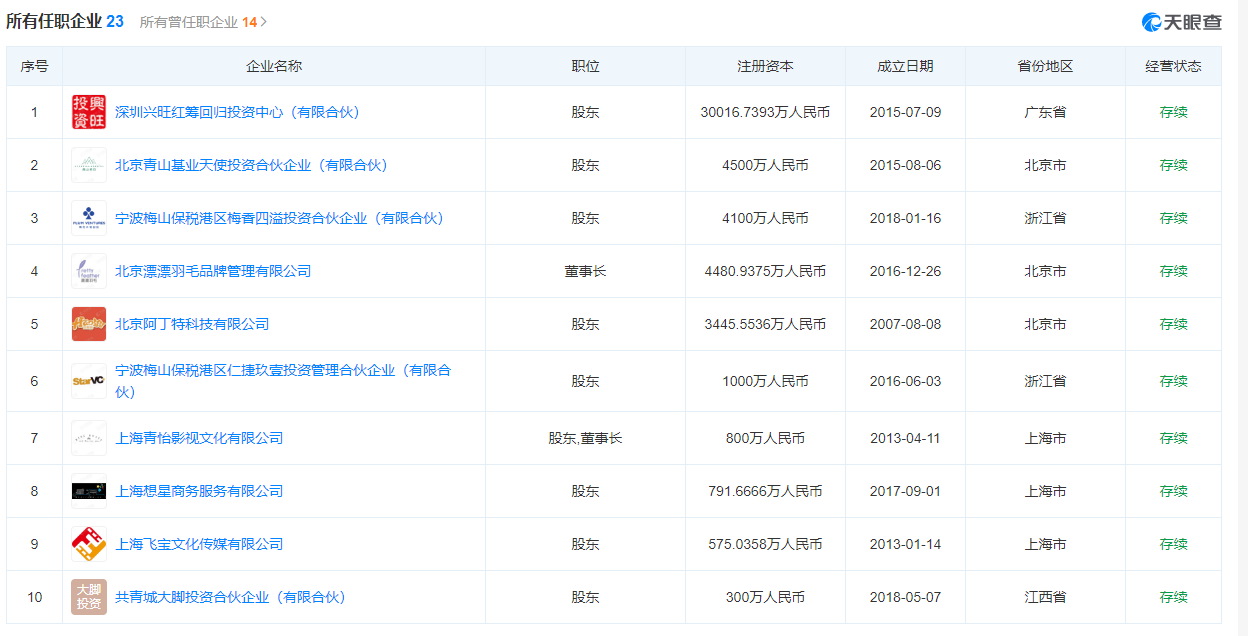Image resolution: width=1248 pixels, height=636 pixels.
Task: Open logo of 北京漂漂羽毛品牌管理有限公司
Action: click(89, 271)
